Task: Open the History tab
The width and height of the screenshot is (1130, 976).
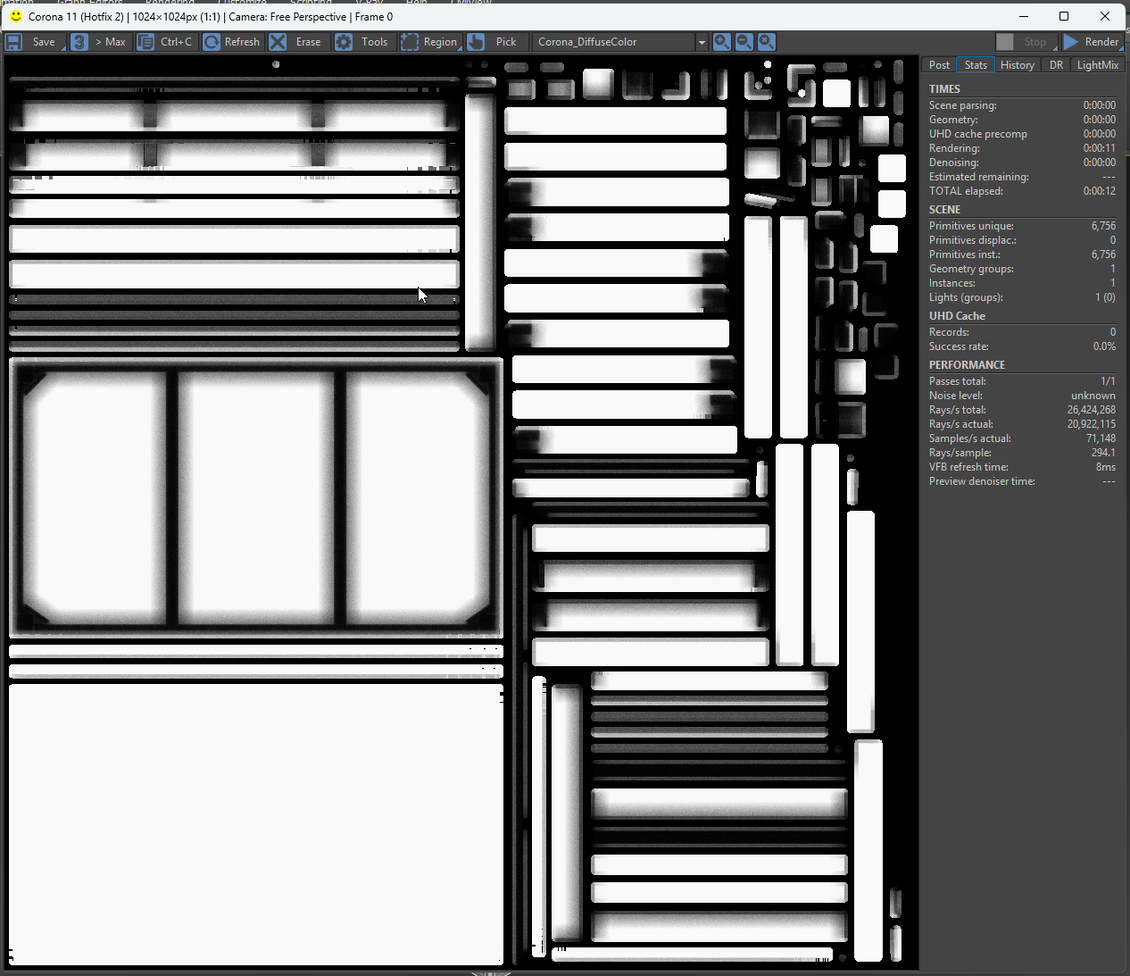Action: [1017, 65]
